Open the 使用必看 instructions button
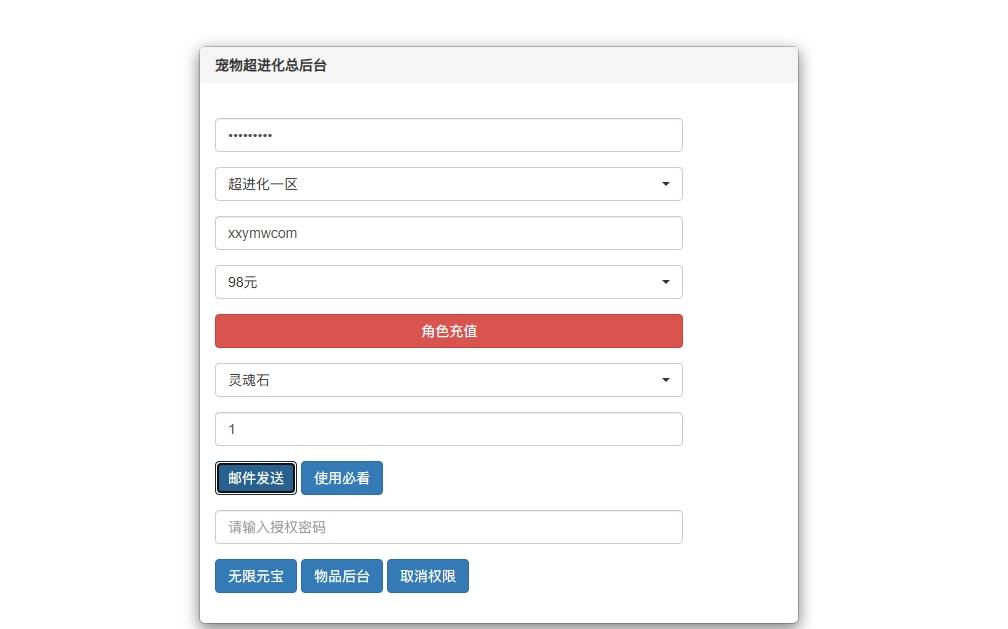 click(342, 478)
